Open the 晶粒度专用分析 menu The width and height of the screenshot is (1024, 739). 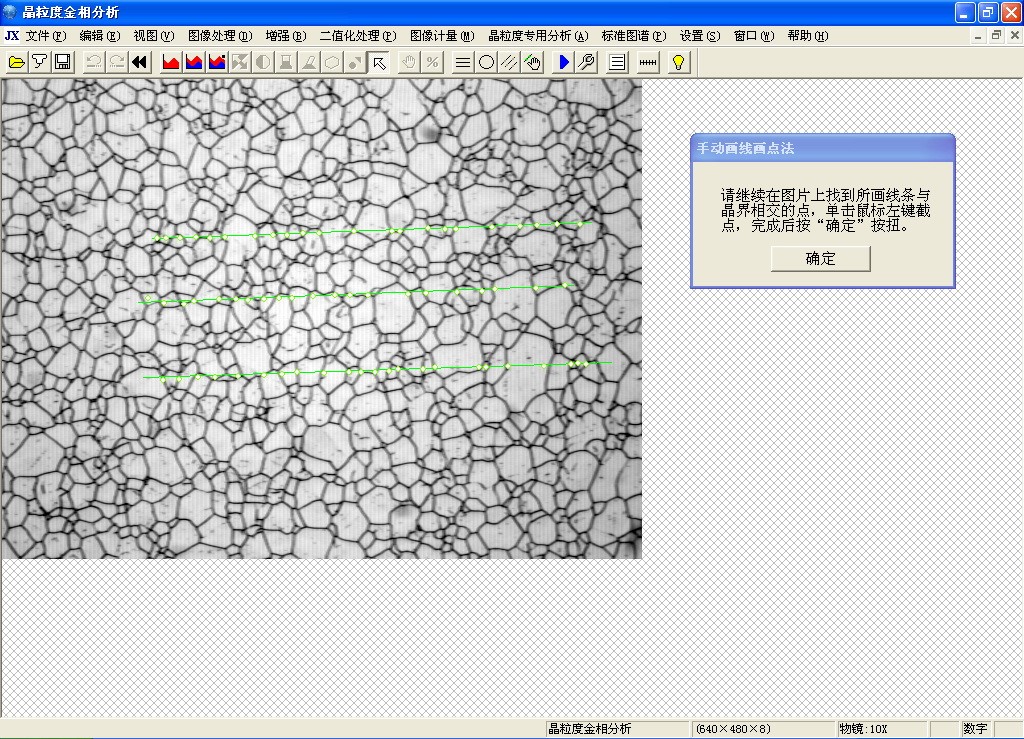(538, 36)
